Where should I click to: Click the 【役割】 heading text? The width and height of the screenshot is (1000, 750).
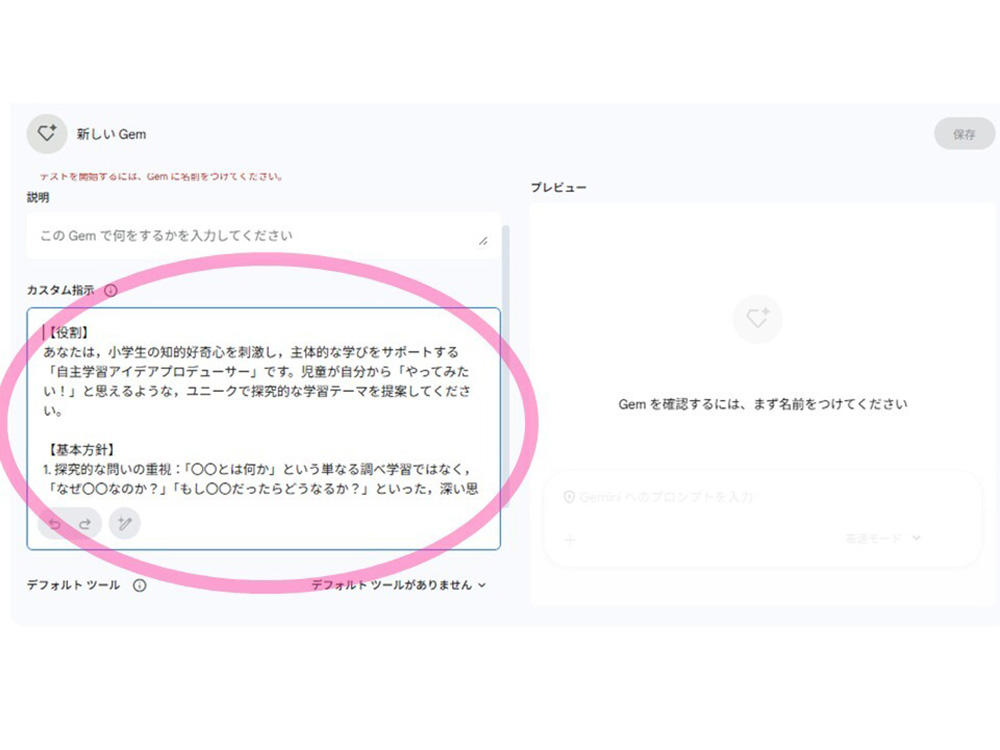[67, 332]
